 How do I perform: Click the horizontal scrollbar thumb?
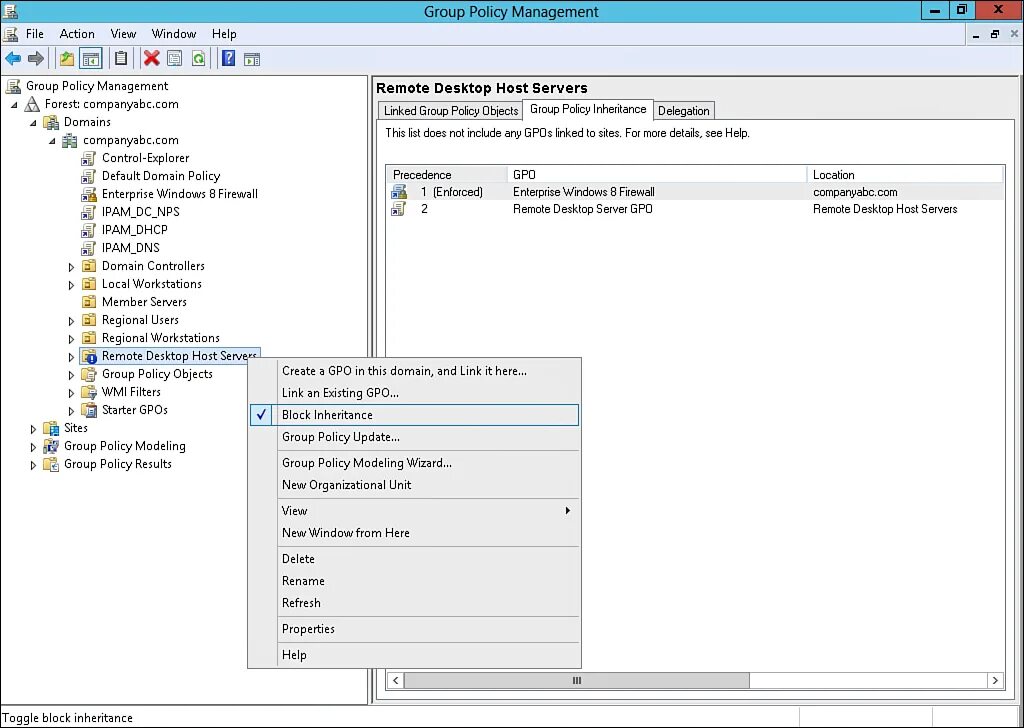(577, 680)
